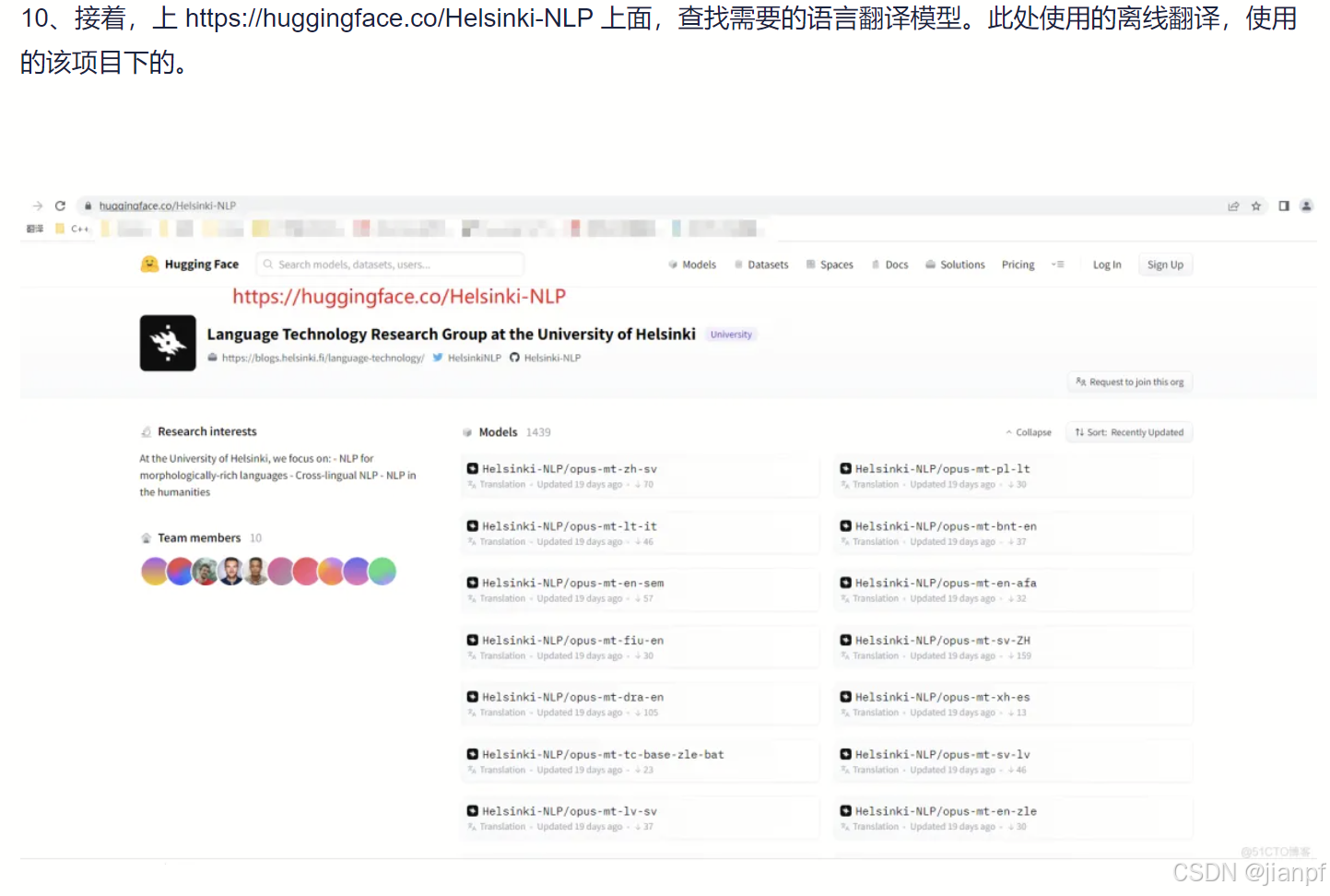The width and height of the screenshot is (1330, 896).
Task: Open model Helsinki-NLP/opus-mt-lt-it
Action: click(x=641, y=534)
